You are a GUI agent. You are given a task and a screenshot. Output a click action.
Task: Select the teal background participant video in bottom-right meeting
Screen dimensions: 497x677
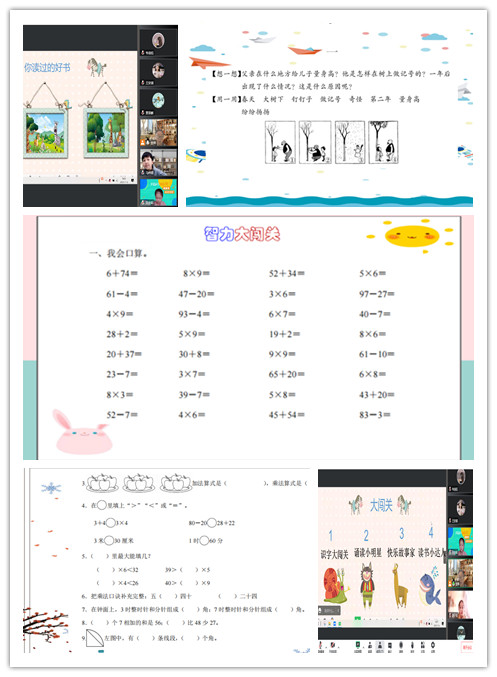point(460,541)
